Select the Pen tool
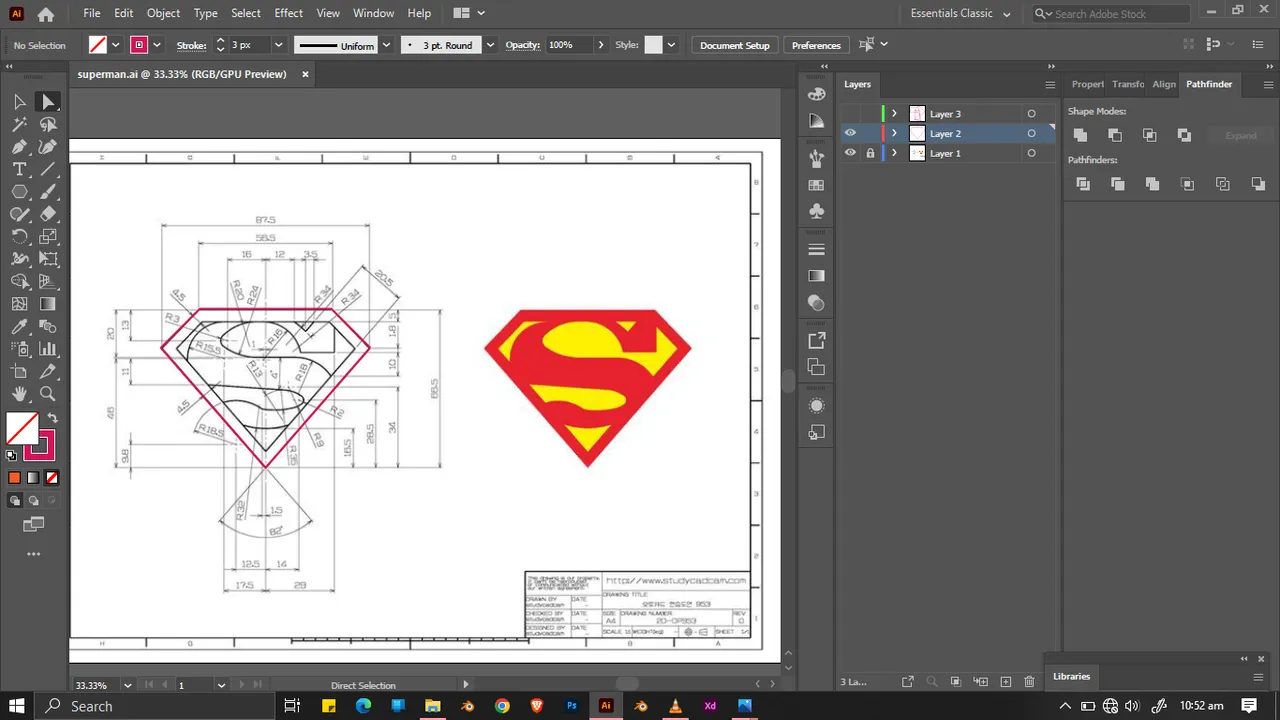This screenshot has width=1280, height=720. point(19,147)
